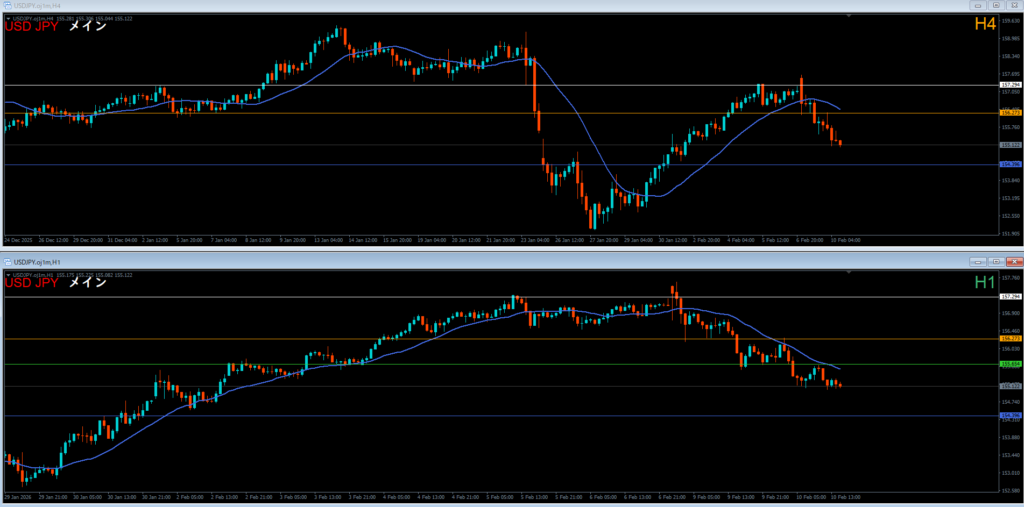1024x507 pixels.
Task: Close the H1 chart window
Action: (x=1013, y=262)
